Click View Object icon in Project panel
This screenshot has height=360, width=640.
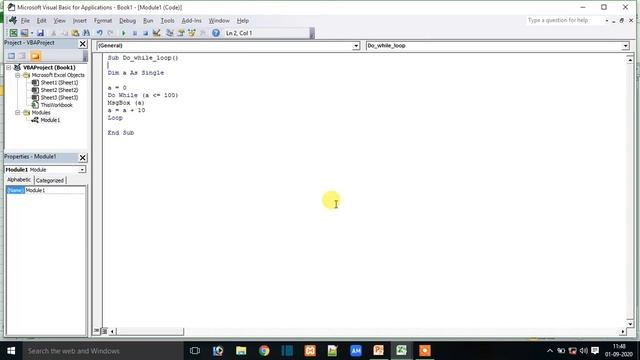22,56
